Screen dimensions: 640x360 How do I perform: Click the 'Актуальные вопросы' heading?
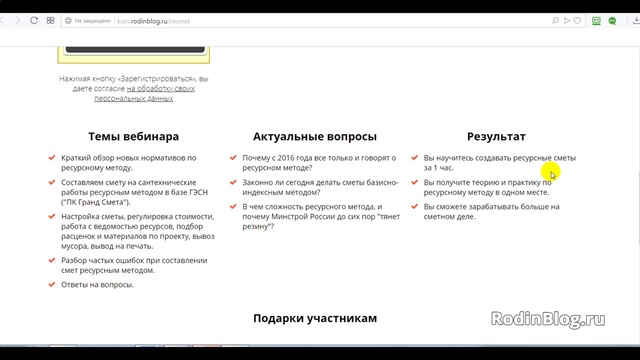point(315,136)
